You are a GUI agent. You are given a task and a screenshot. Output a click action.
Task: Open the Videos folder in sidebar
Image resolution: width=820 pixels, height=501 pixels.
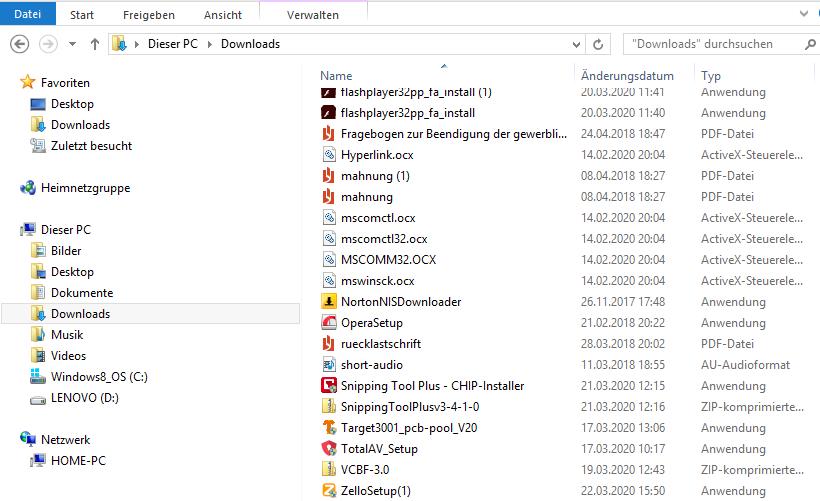point(68,356)
